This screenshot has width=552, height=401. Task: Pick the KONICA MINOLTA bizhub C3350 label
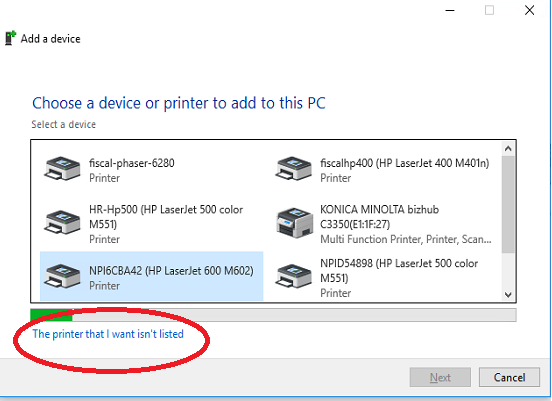[380, 217]
